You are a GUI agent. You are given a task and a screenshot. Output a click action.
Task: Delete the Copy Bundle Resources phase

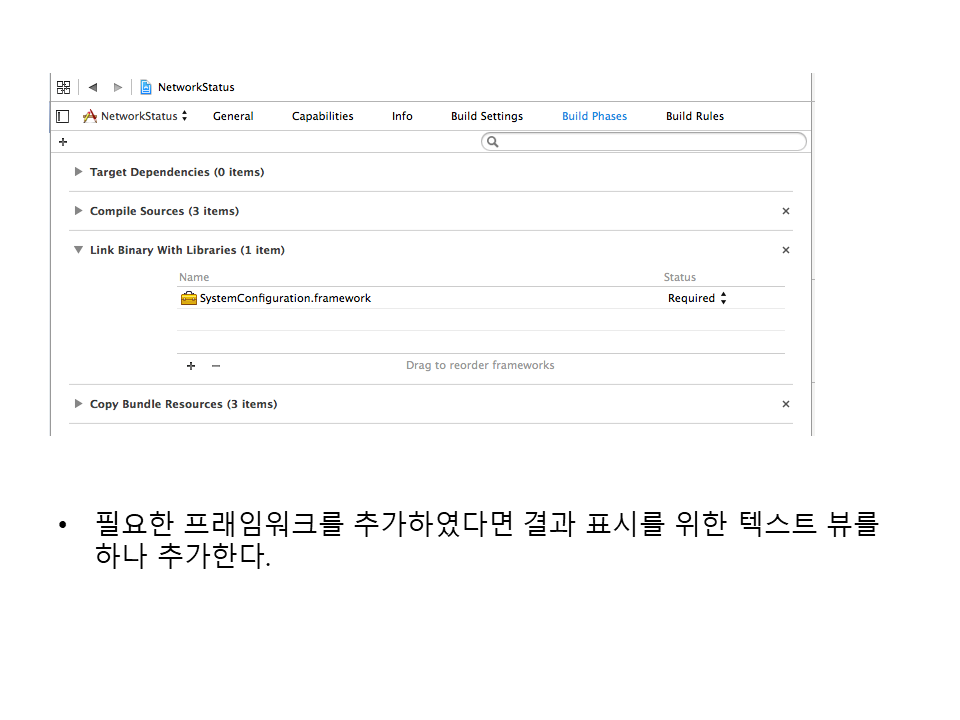(x=785, y=404)
